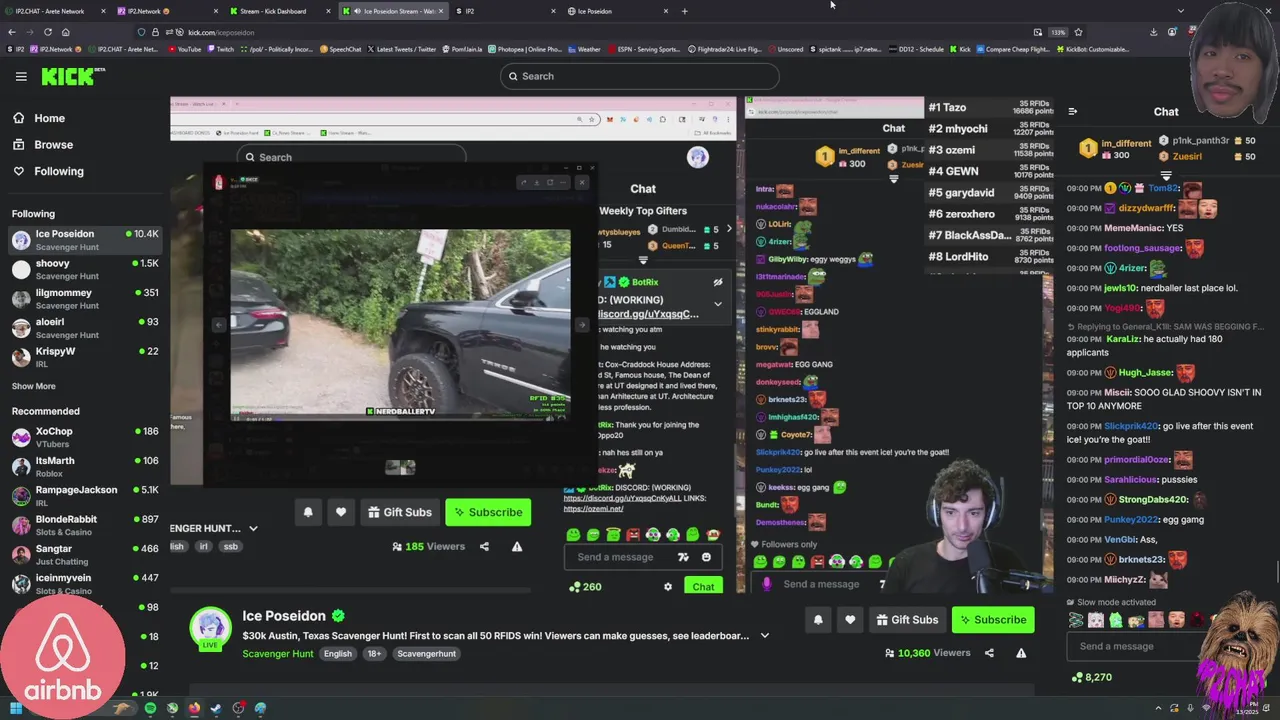Expand the stream title description chevron
1280x720 pixels.
click(765, 636)
